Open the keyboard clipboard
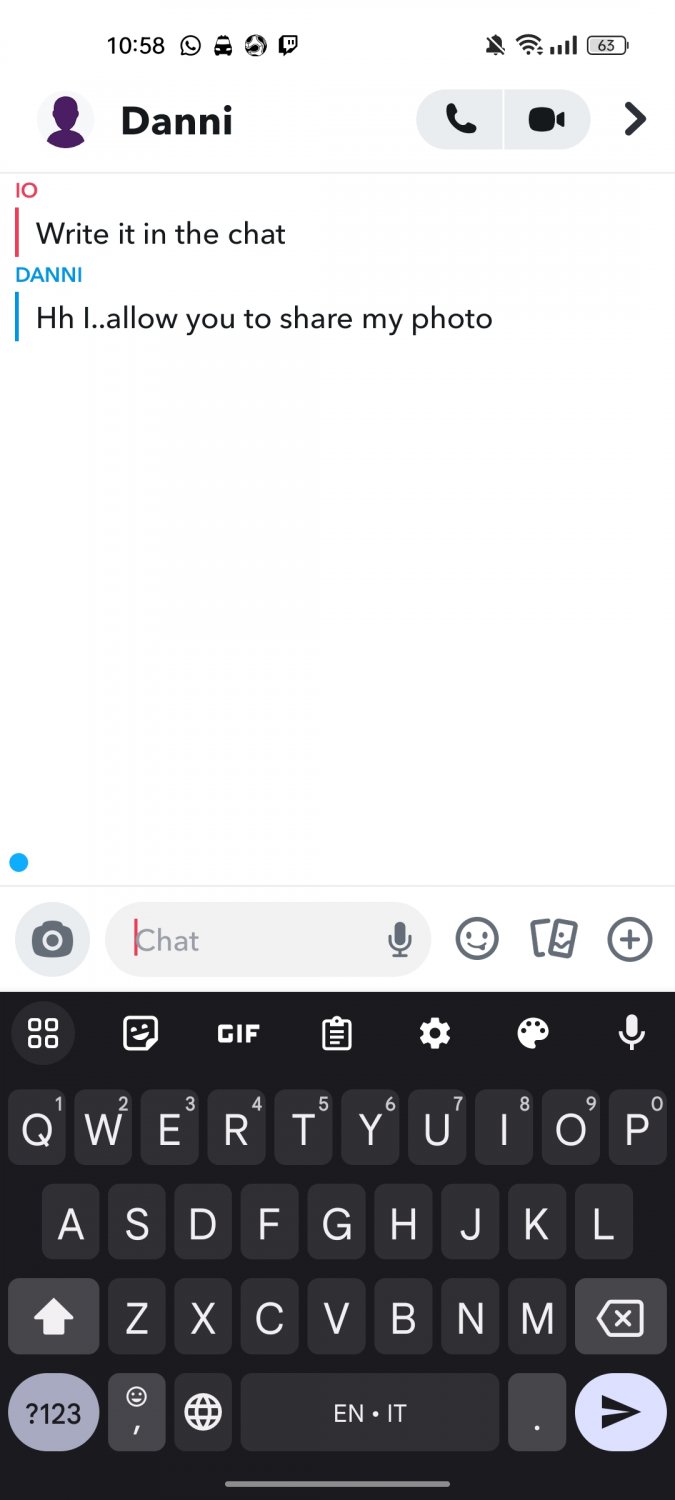Image resolution: width=675 pixels, height=1500 pixels. tap(337, 1033)
